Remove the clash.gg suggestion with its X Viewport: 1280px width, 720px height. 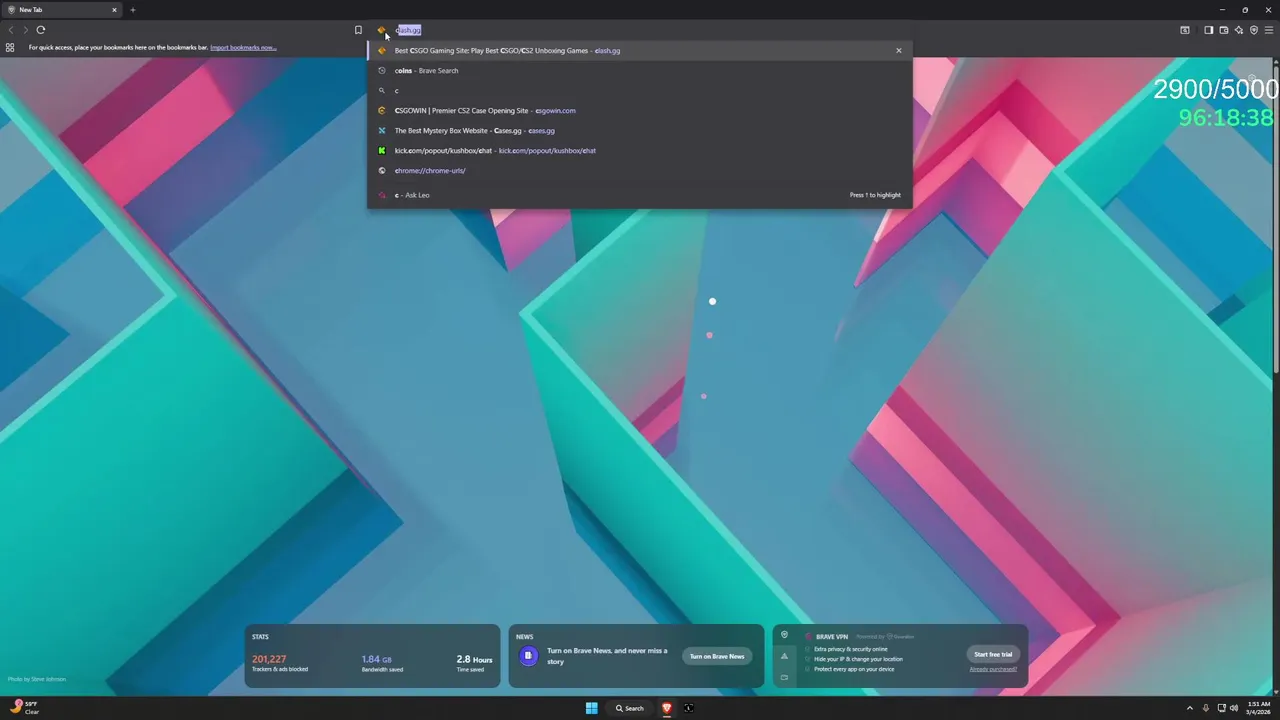point(898,50)
